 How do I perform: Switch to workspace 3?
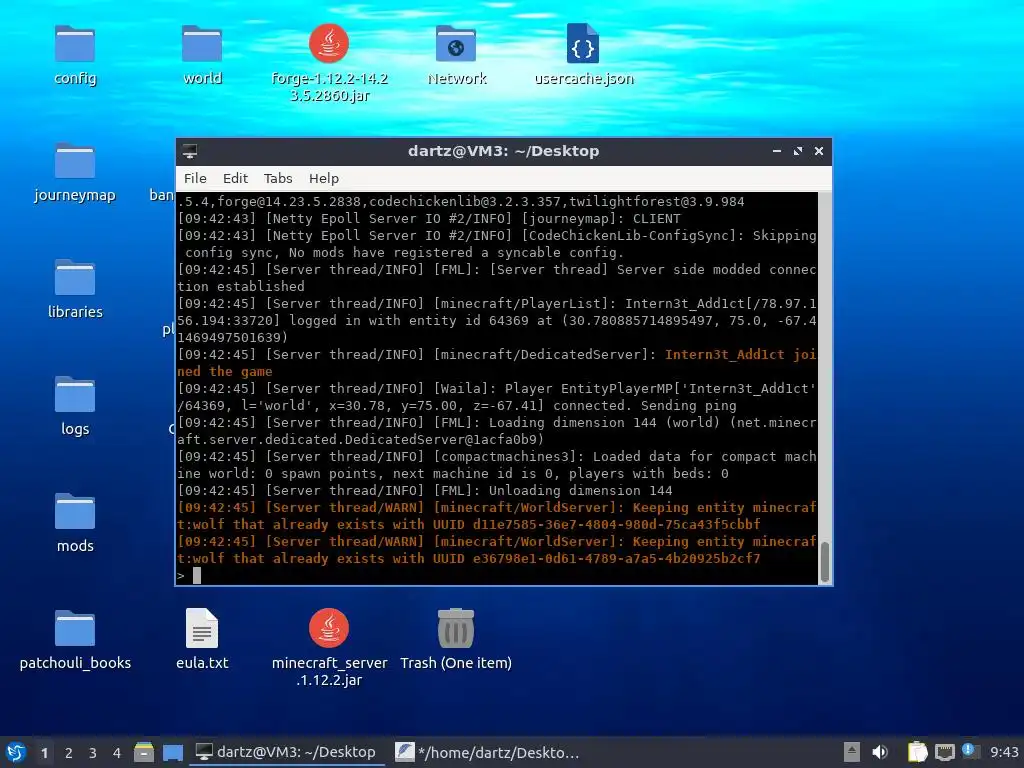(x=93, y=753)
